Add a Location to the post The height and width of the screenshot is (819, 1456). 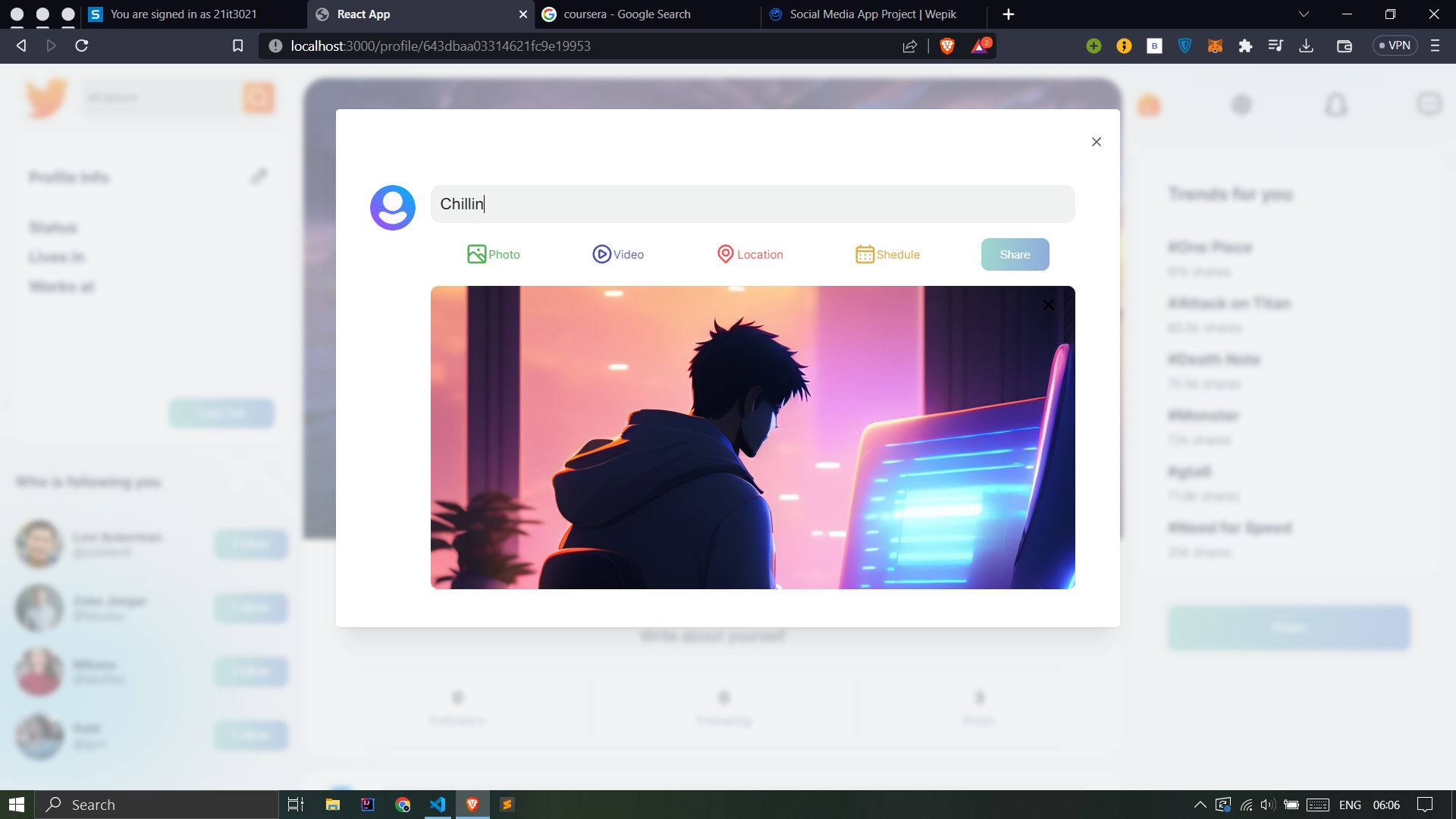click(x=750, y=254)
